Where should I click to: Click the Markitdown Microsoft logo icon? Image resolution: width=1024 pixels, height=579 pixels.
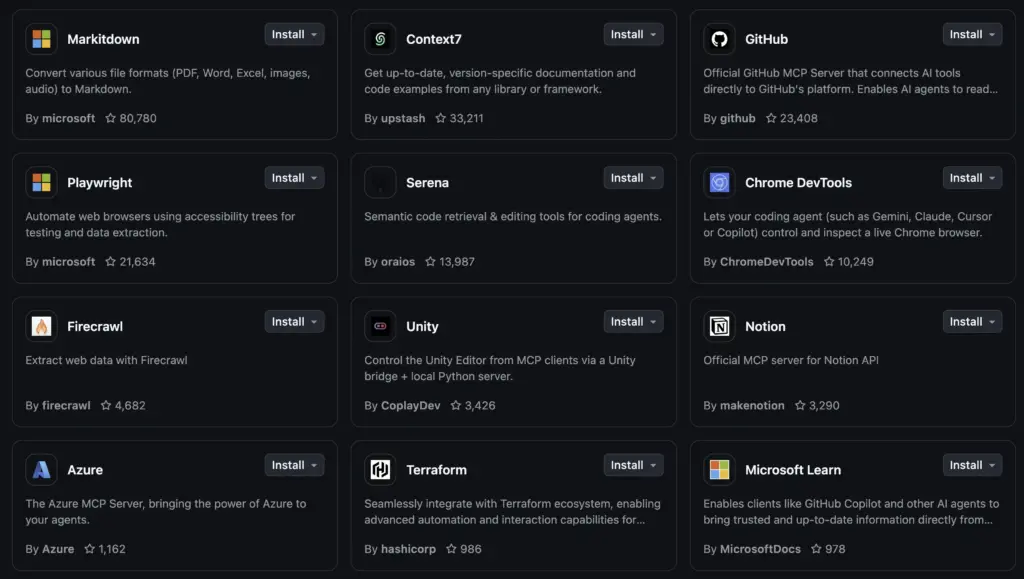coord(41,39)
